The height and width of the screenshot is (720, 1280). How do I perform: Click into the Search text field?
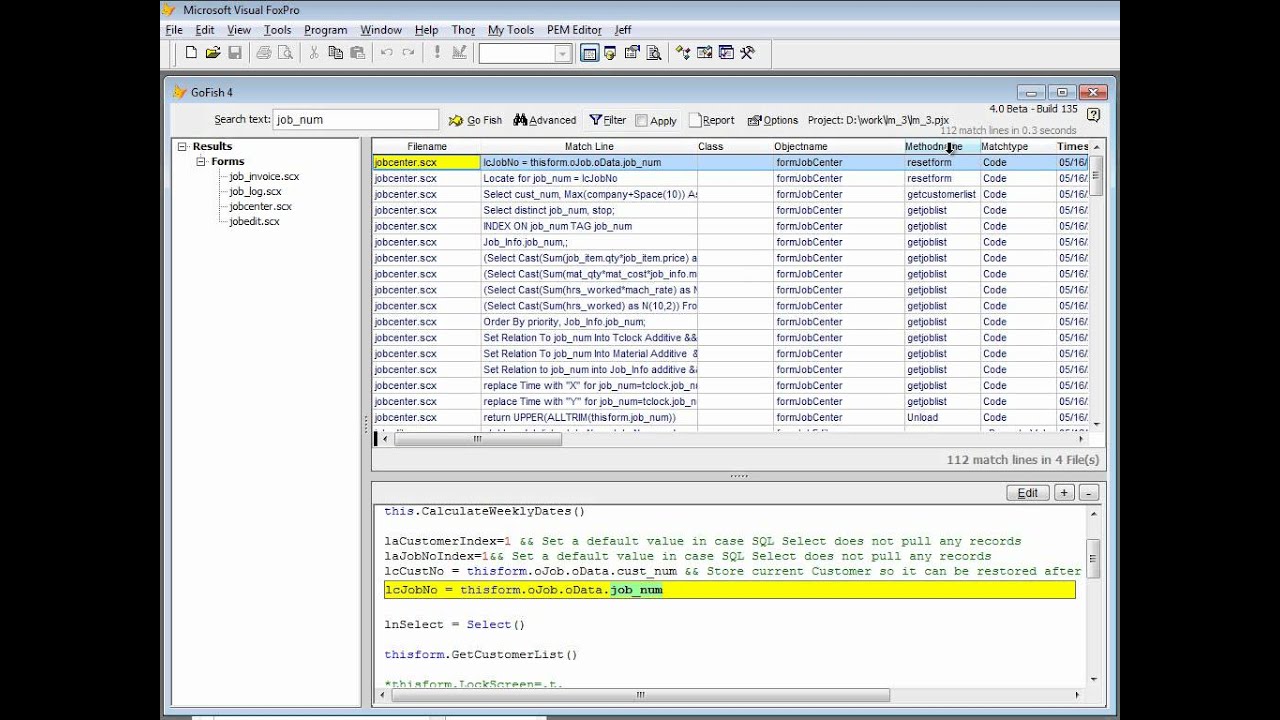(x=355, y=119)
